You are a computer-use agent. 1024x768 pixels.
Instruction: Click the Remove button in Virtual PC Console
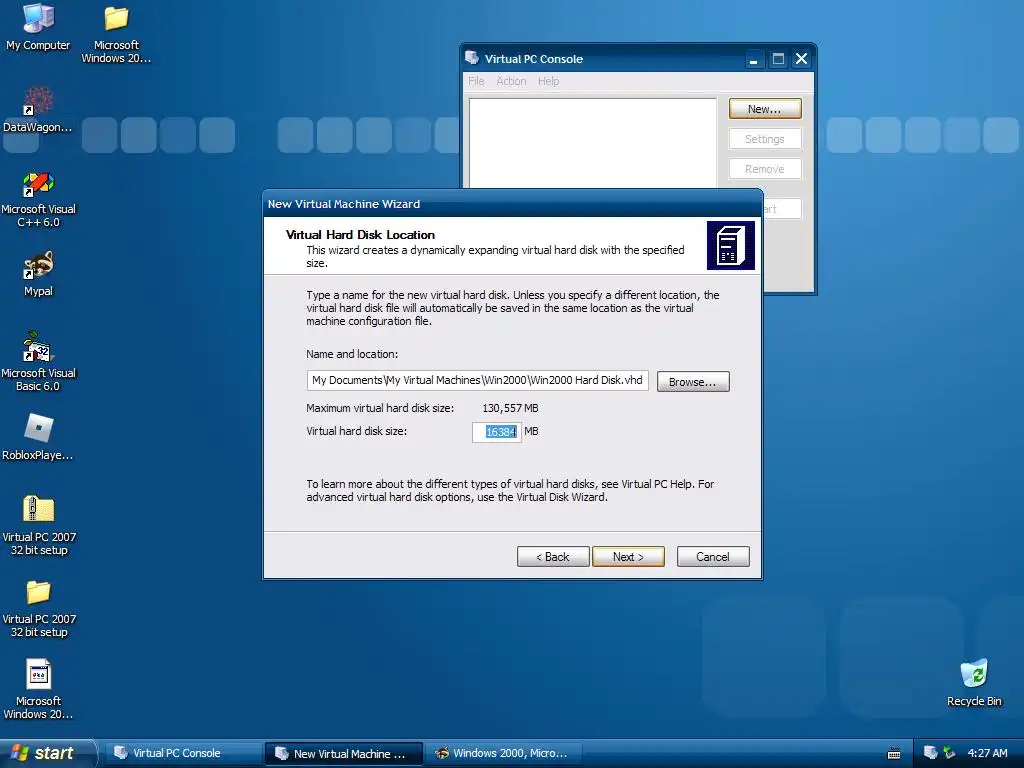pos(765,169)
